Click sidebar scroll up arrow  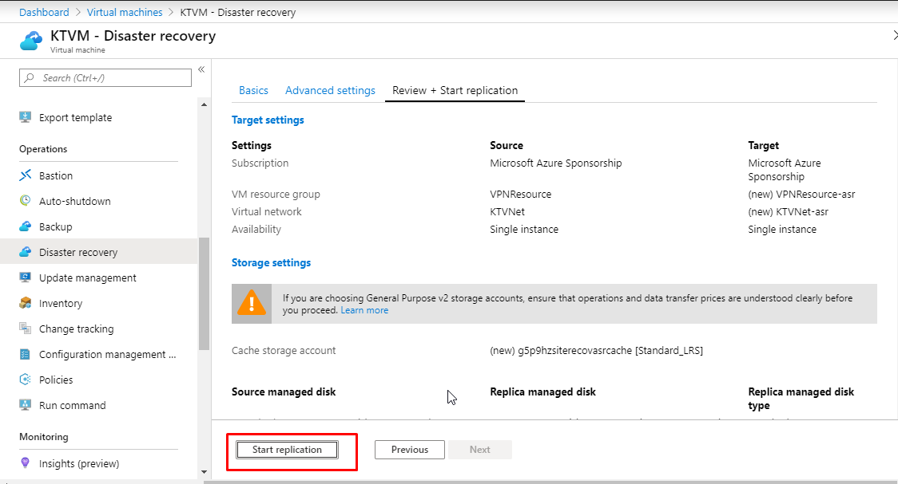pyautogui.click(x=204, y=105)
